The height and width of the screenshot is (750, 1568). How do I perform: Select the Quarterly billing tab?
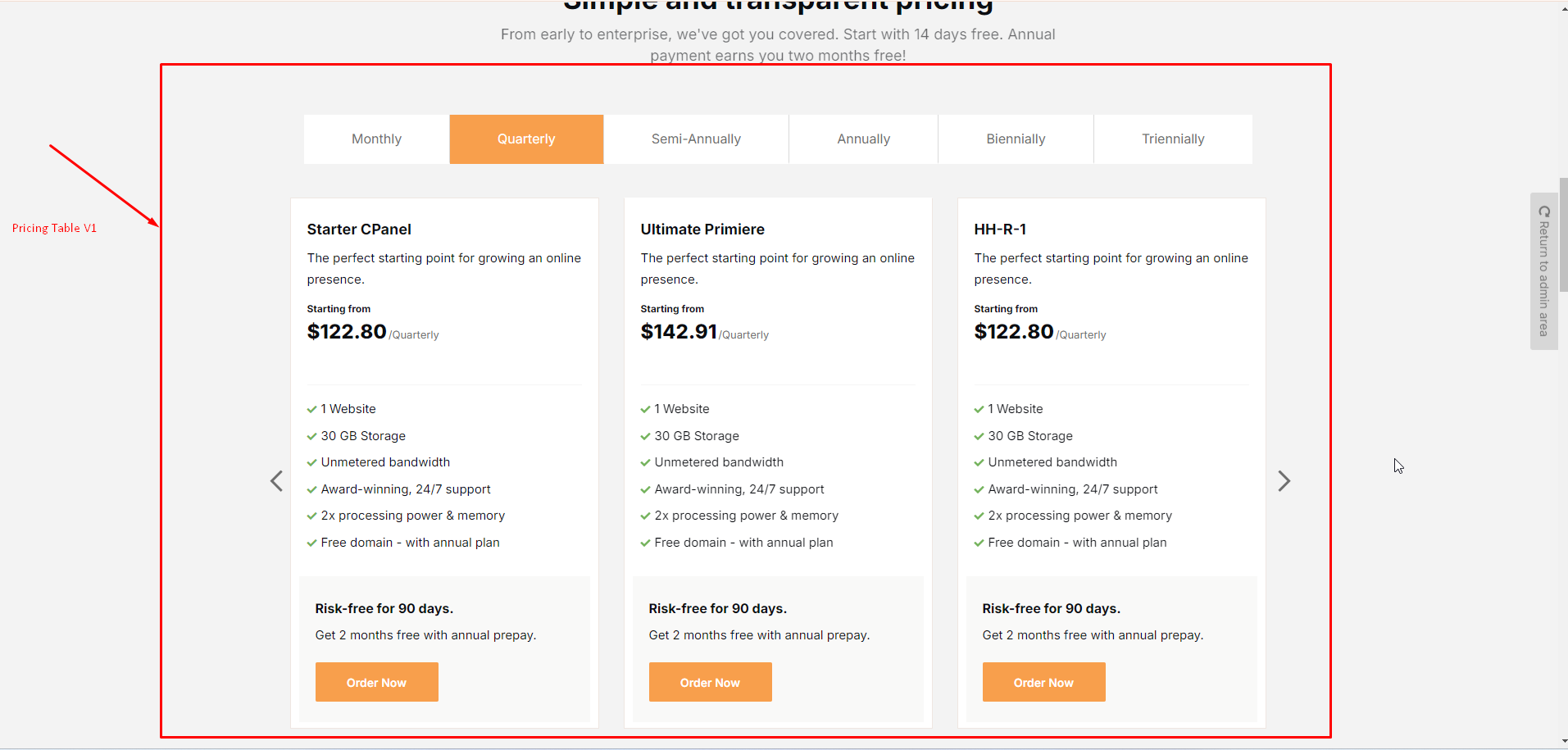(x=526, y=139)
